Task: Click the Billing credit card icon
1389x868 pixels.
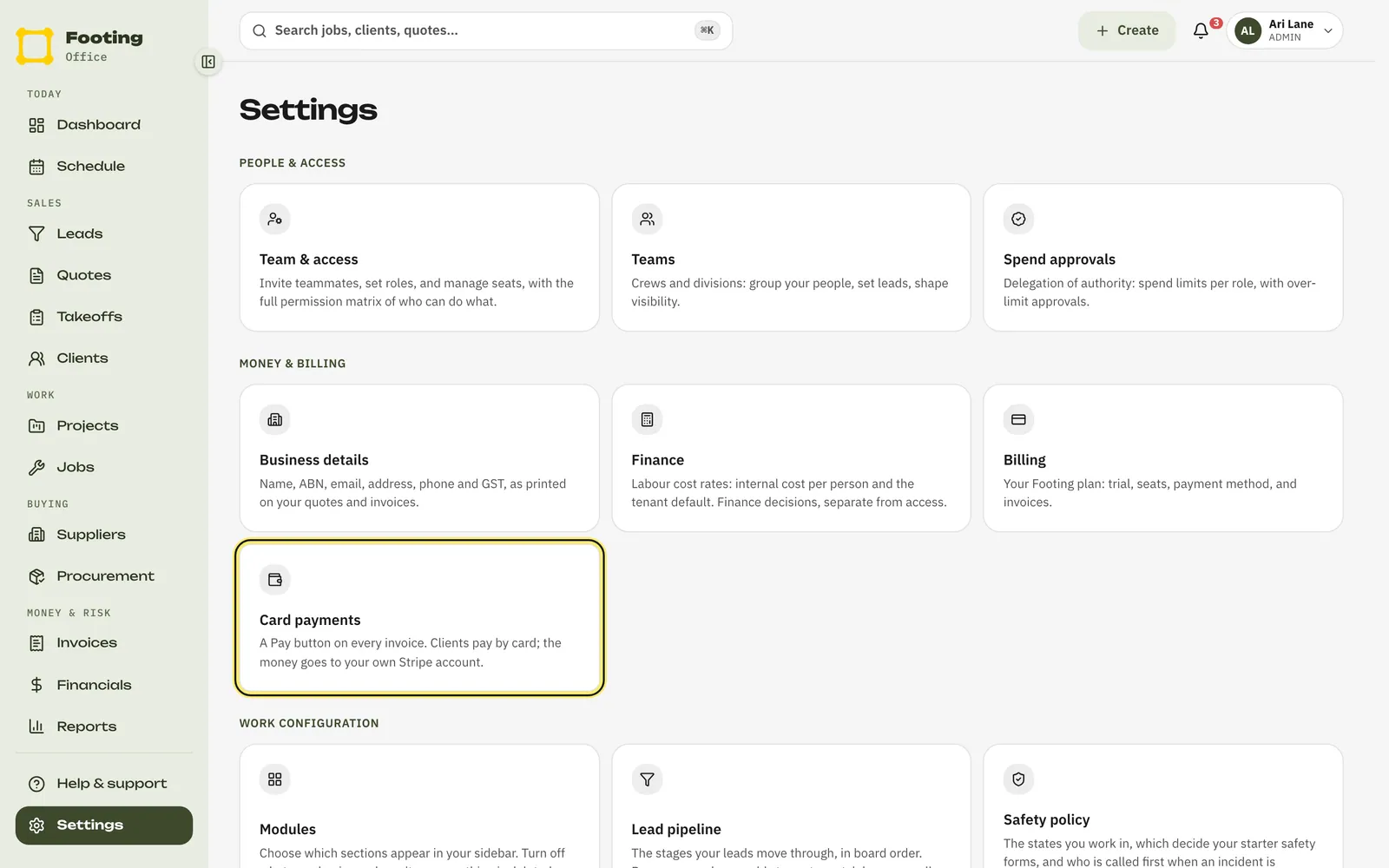Action: click(1018, 419)
